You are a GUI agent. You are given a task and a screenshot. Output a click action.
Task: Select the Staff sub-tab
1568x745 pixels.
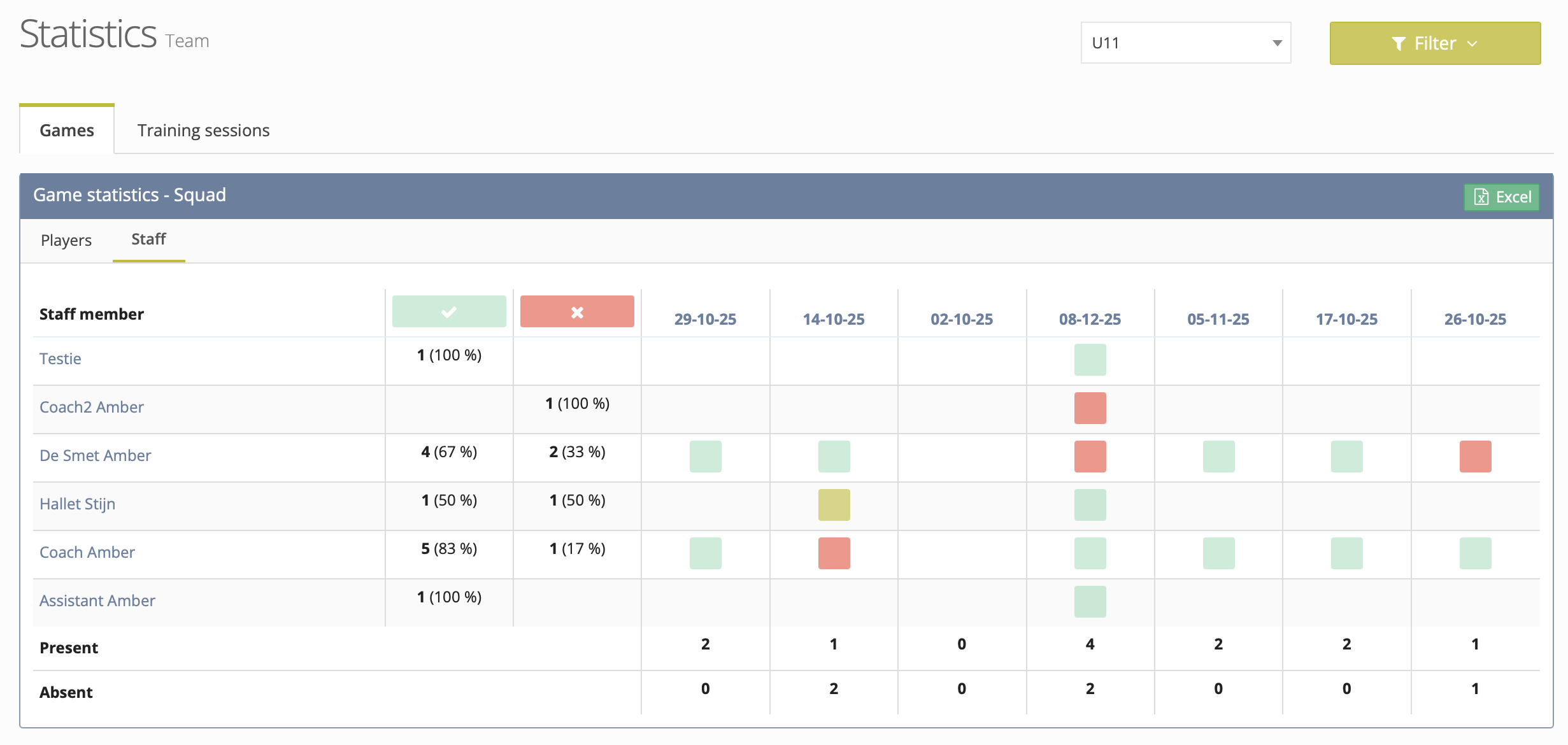(x=148, y=239)
